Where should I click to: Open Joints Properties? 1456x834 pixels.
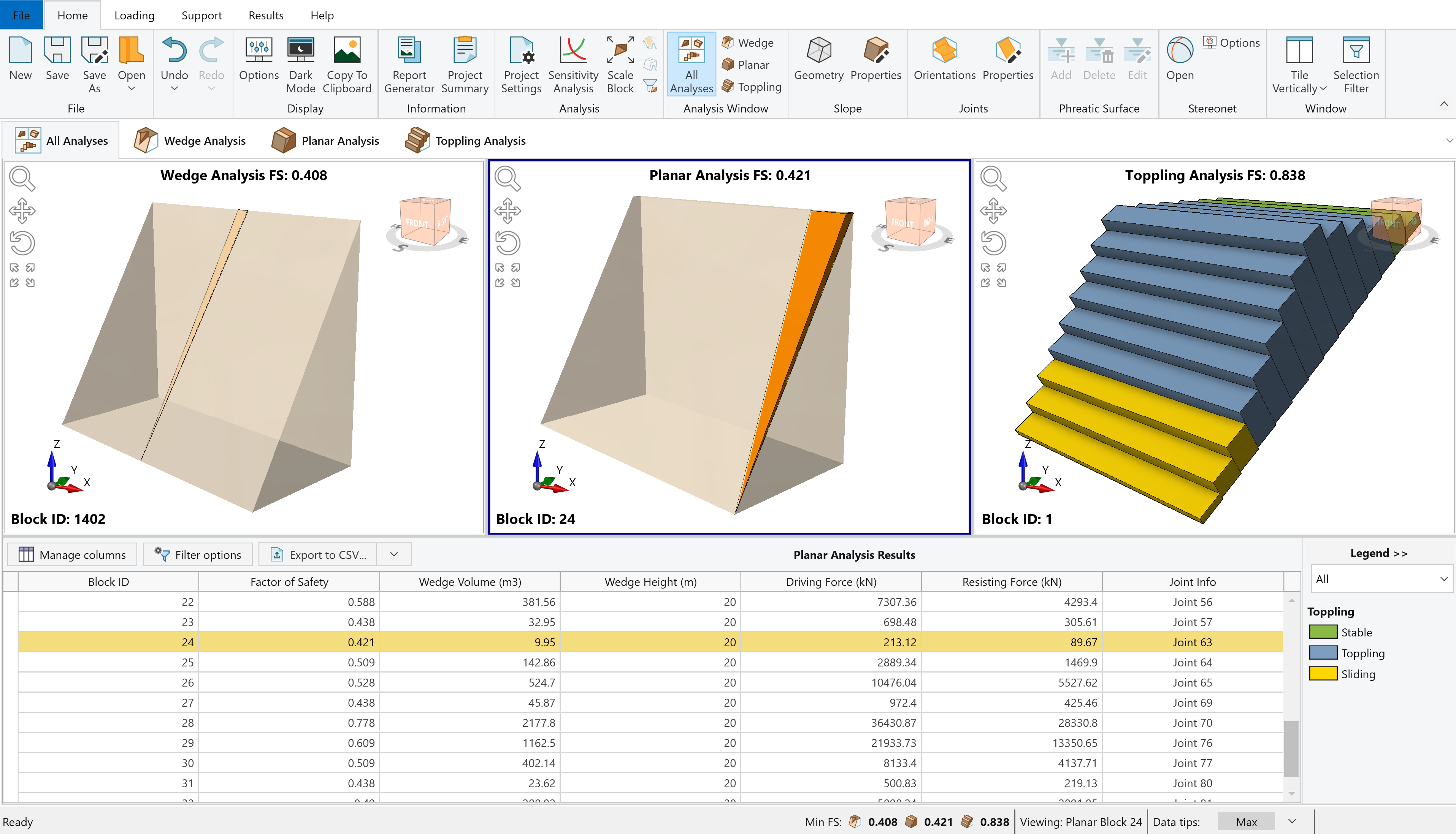click(x=1008, y=59)
